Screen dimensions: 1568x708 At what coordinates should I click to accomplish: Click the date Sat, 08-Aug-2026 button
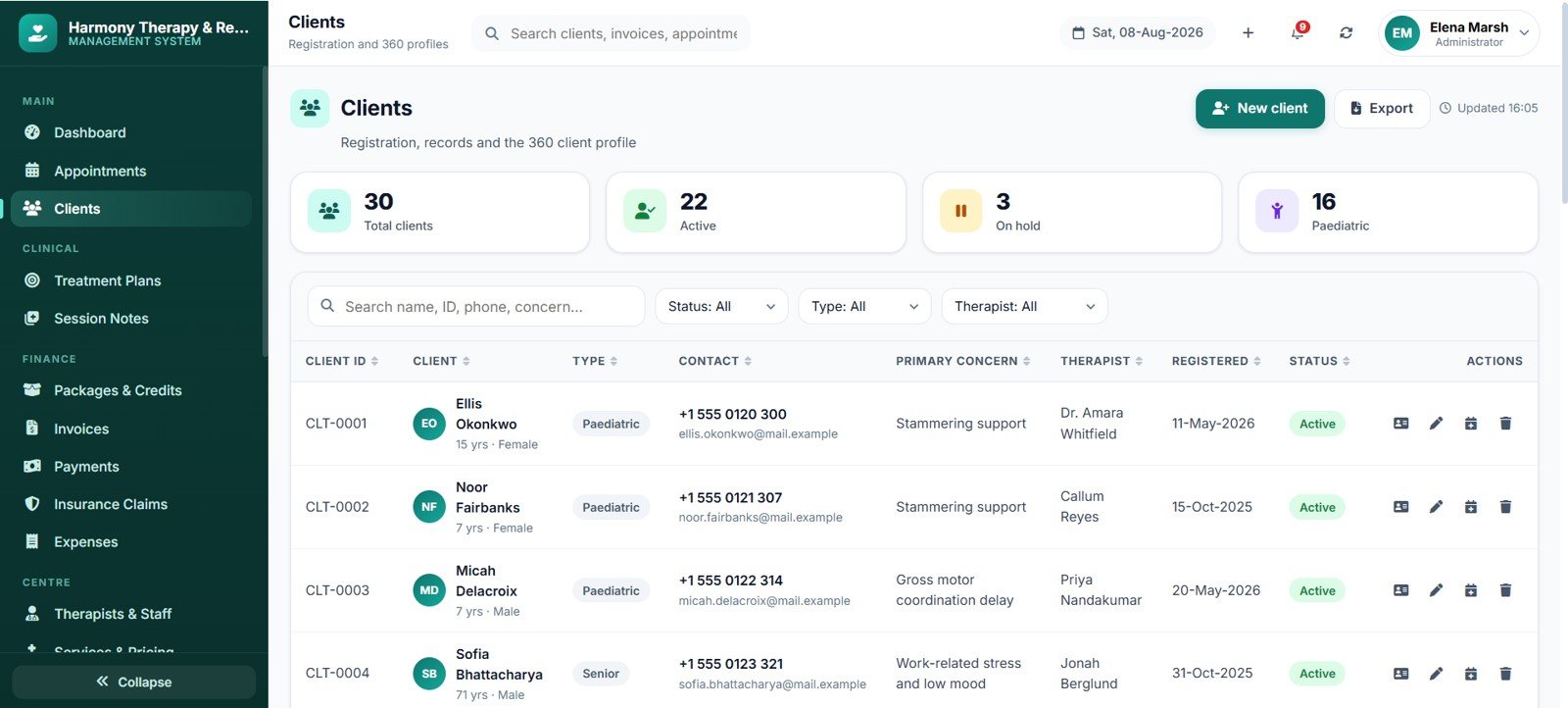[x=1138, y=32]
